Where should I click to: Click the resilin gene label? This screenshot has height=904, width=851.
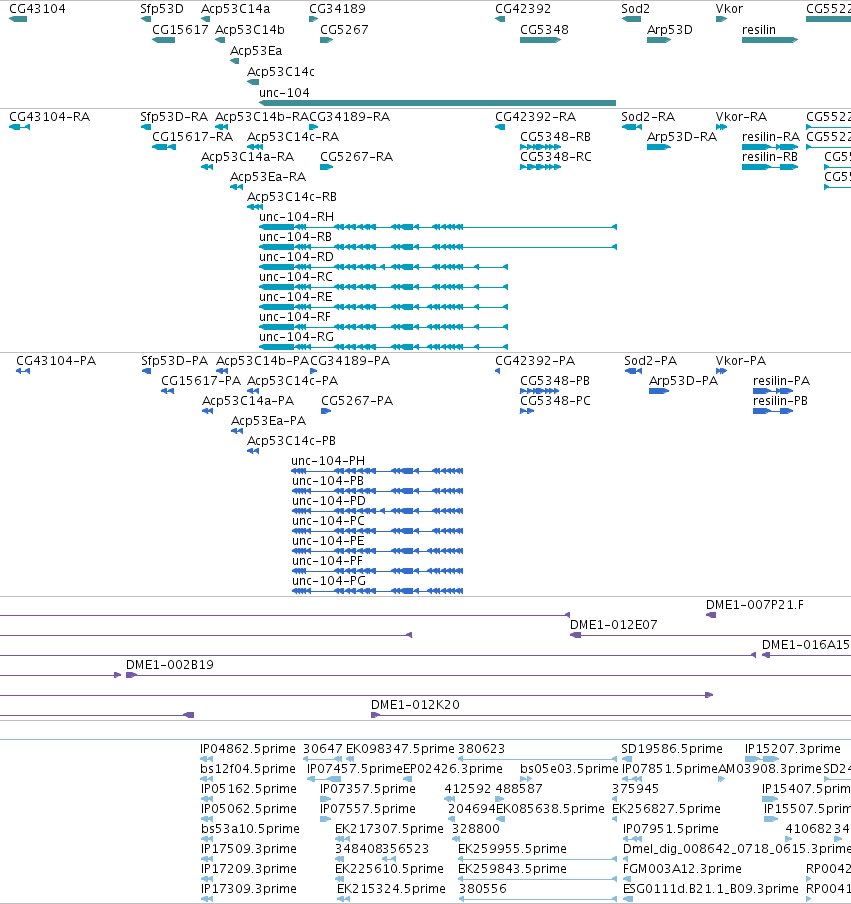pos(759,29)
